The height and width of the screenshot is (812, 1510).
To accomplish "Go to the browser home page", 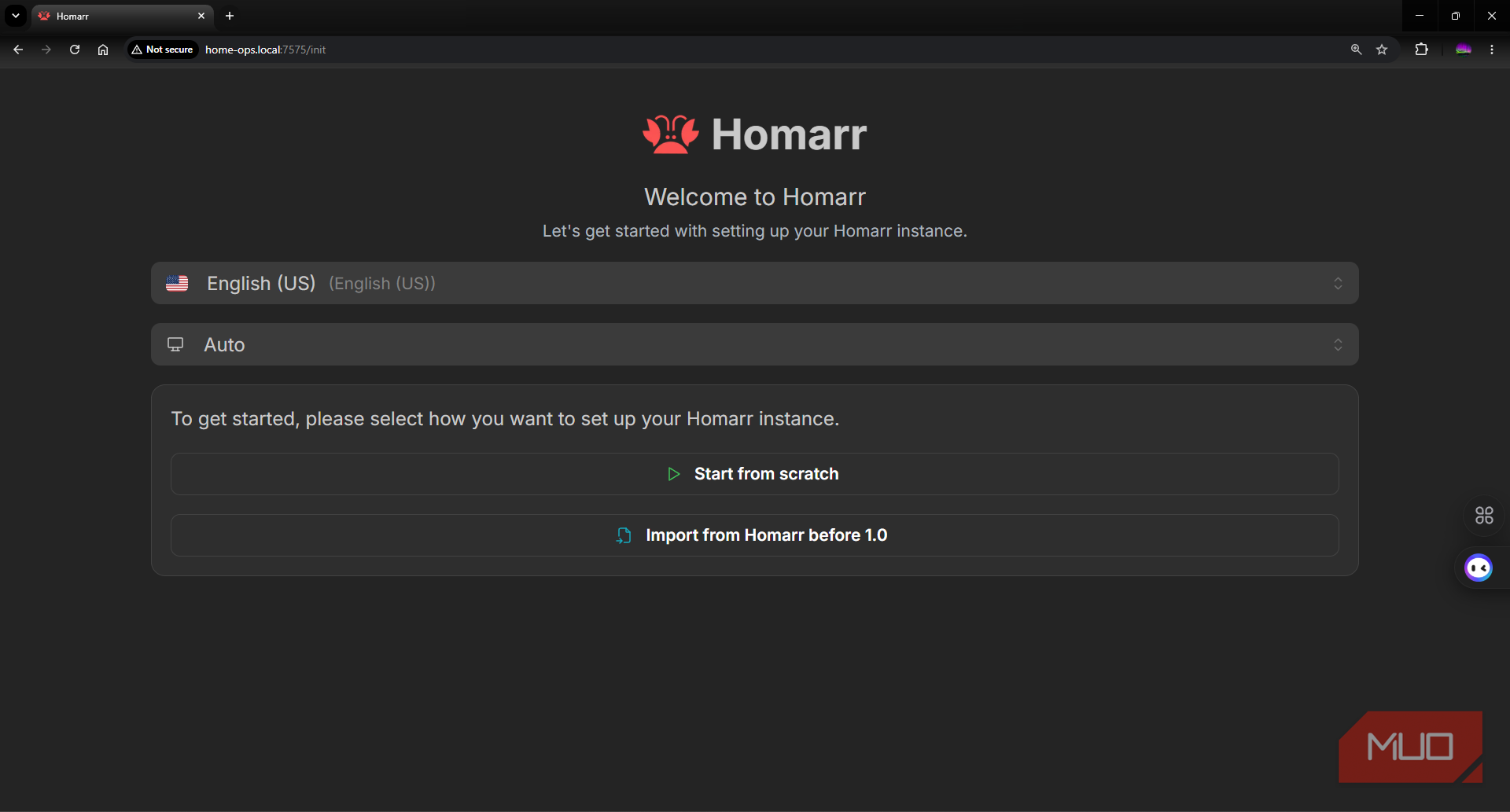I will coord(103,50).
